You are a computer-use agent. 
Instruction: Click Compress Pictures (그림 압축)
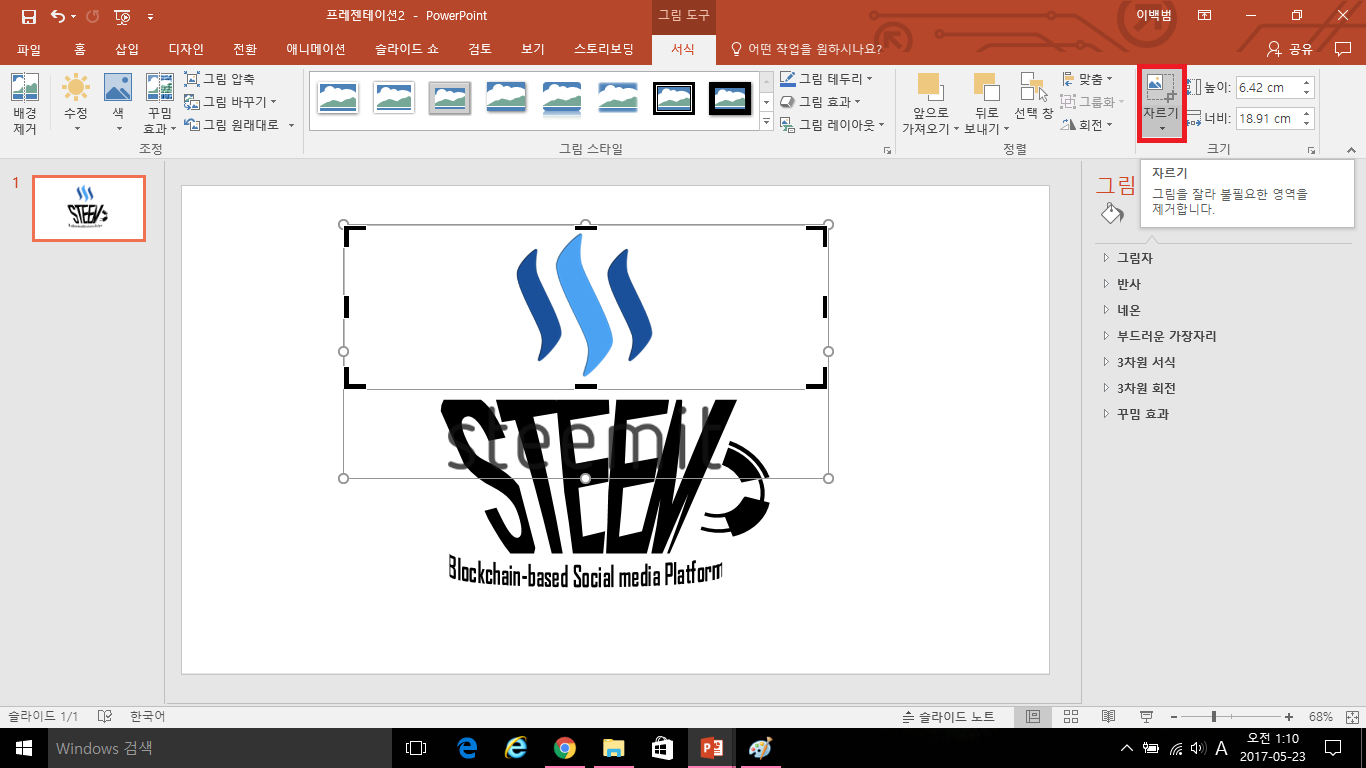pyautogui.click(x=220, y=79)
